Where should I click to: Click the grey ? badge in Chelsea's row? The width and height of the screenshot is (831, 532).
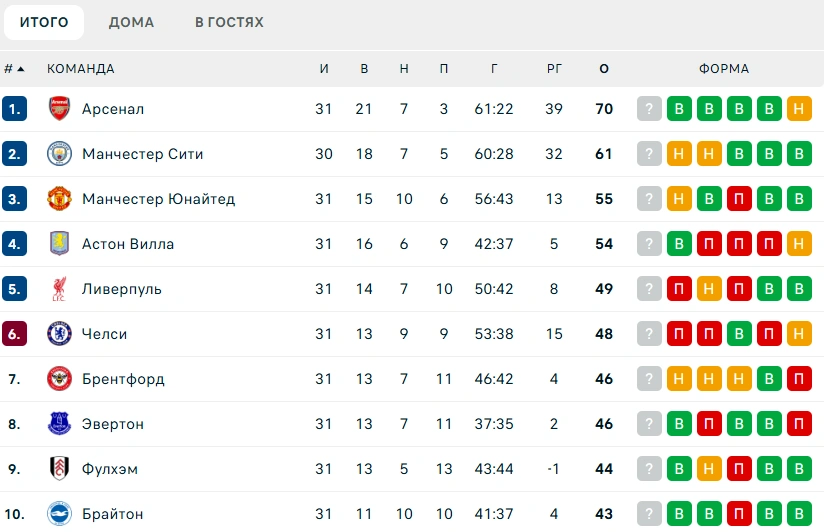click(x=650, y=334)
